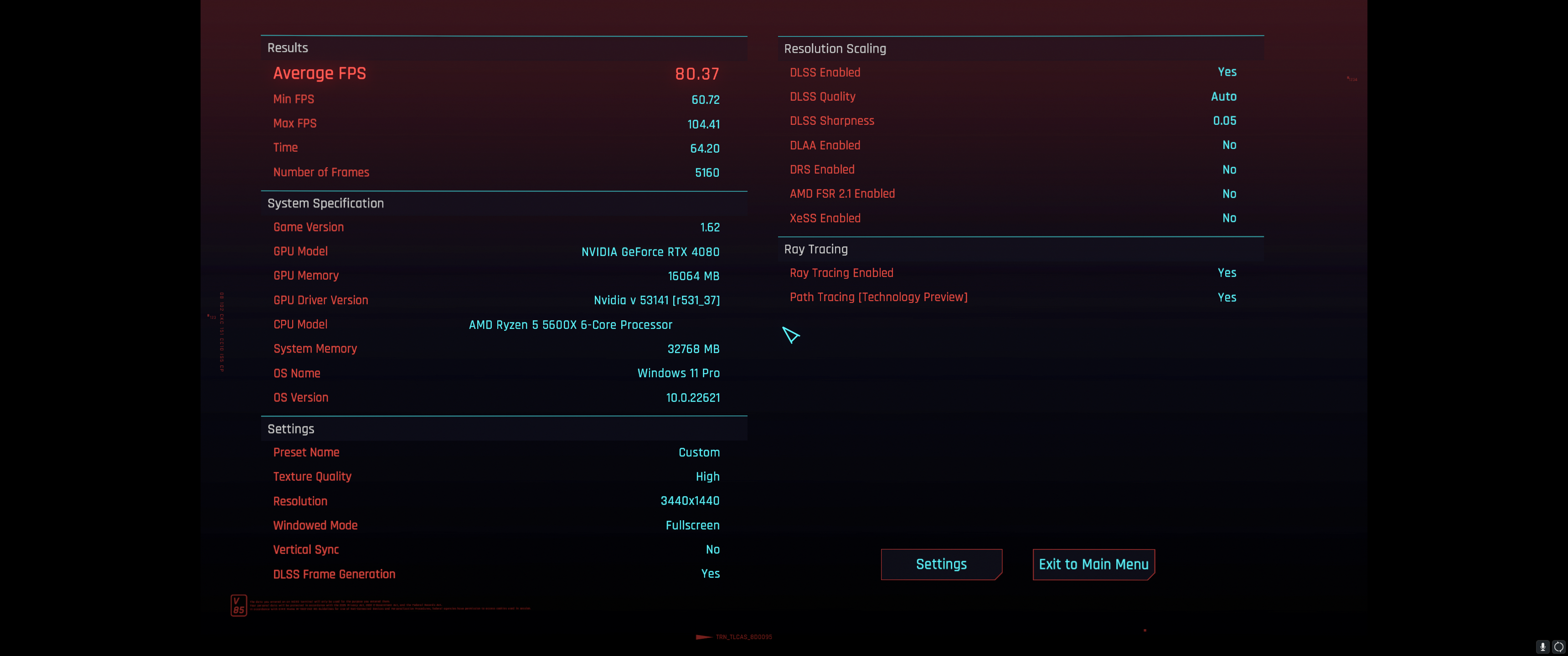Click the GPU Model NVIDIA GeForce value
Viewport: 1568px width, 656px height.
tap(650, 251)
